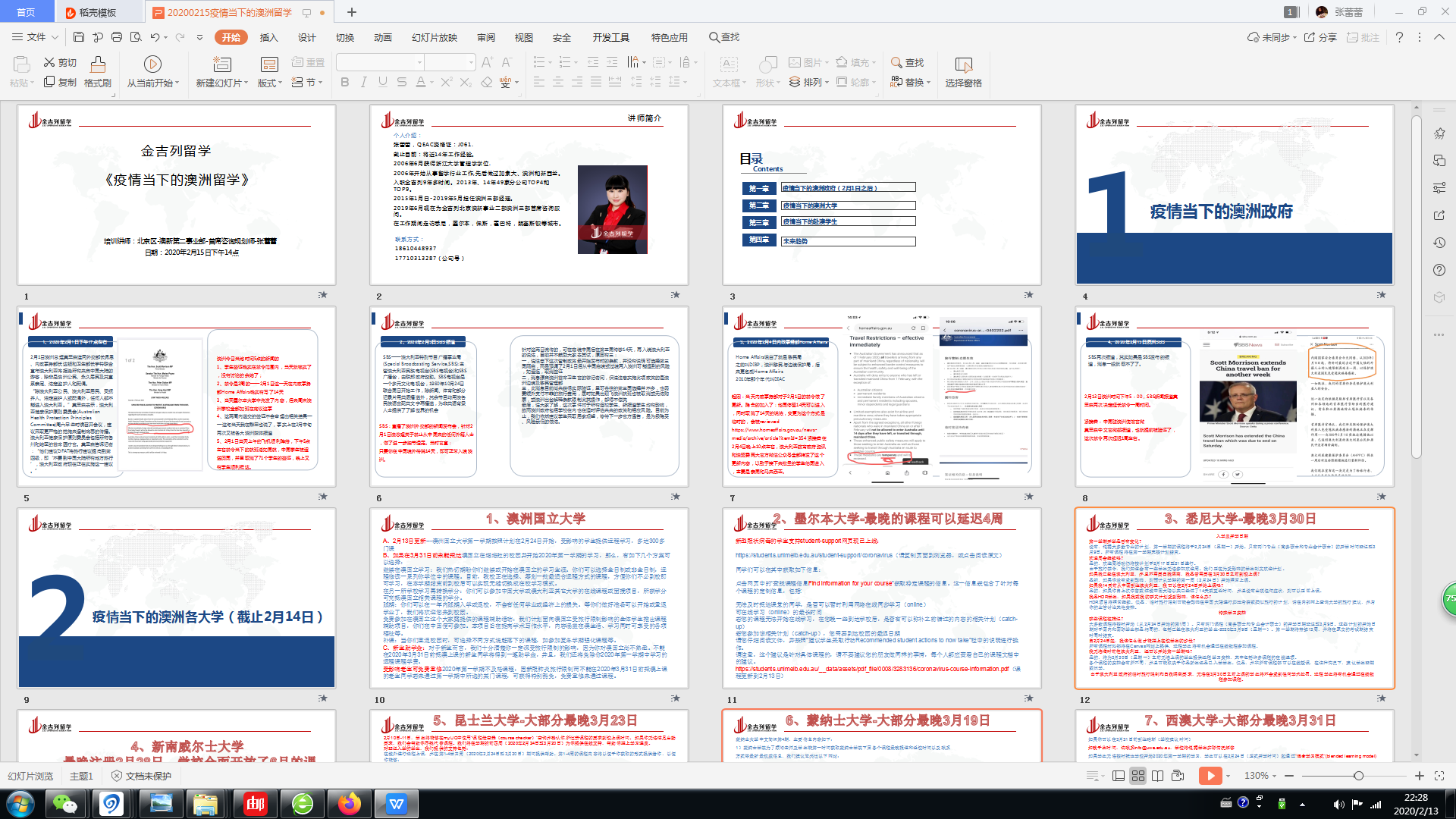The width and height of the screenshot is (1456, 819).
Task: Click the 查找 search command box
Action: [724, 37]
